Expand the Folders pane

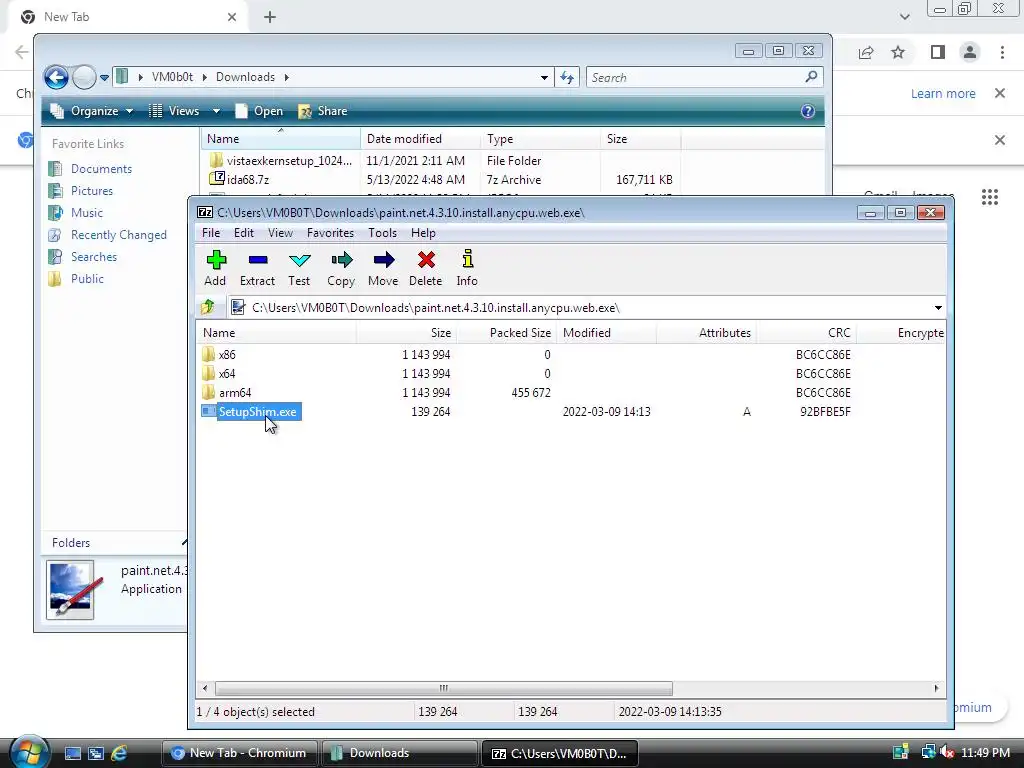click(x=184, y=543)
